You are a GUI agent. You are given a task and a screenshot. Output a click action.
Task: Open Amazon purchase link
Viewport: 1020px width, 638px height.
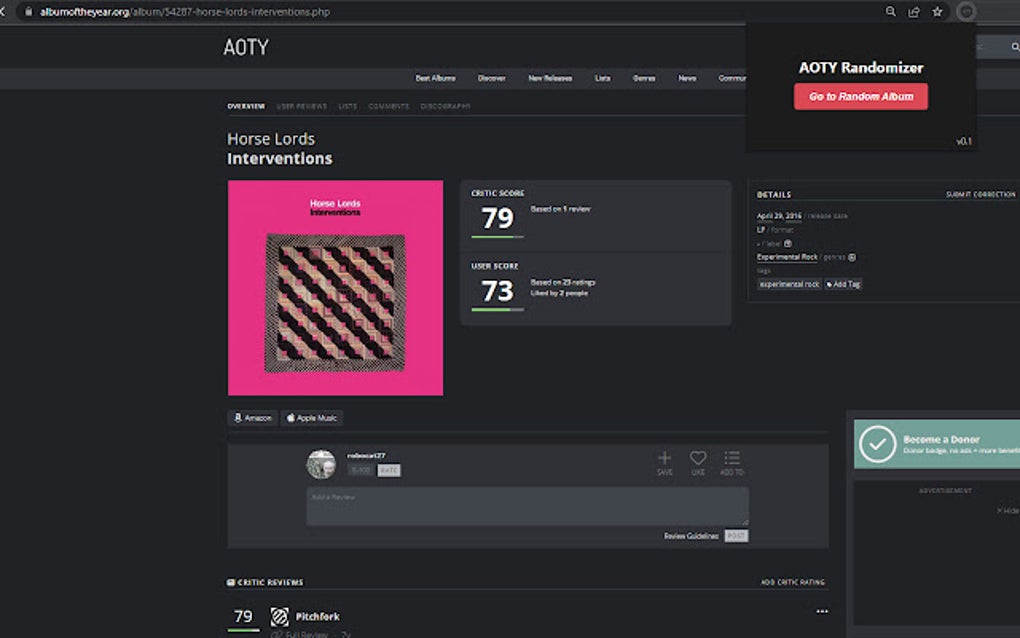253,418
